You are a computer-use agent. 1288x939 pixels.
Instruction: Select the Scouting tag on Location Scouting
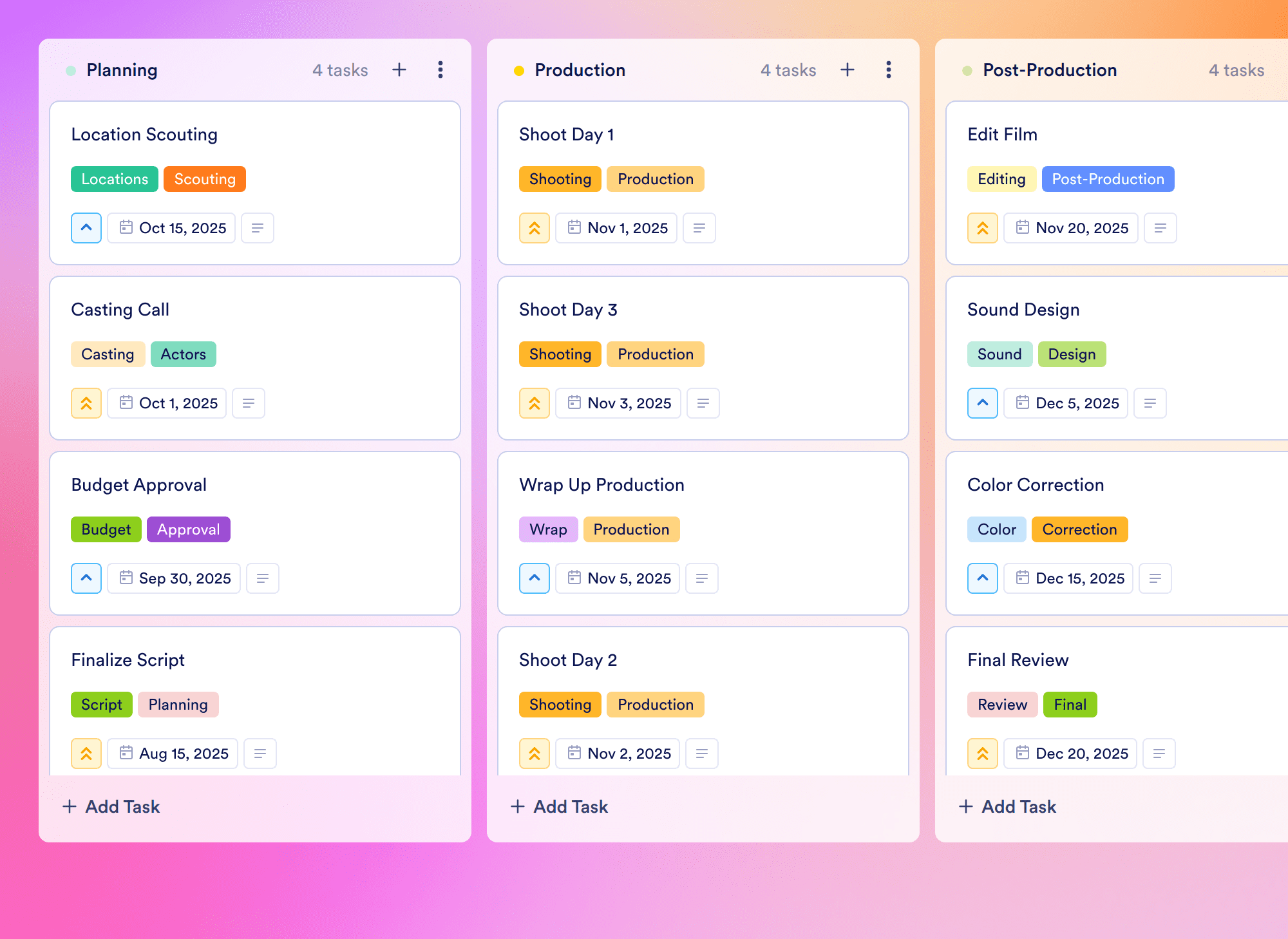205,179
